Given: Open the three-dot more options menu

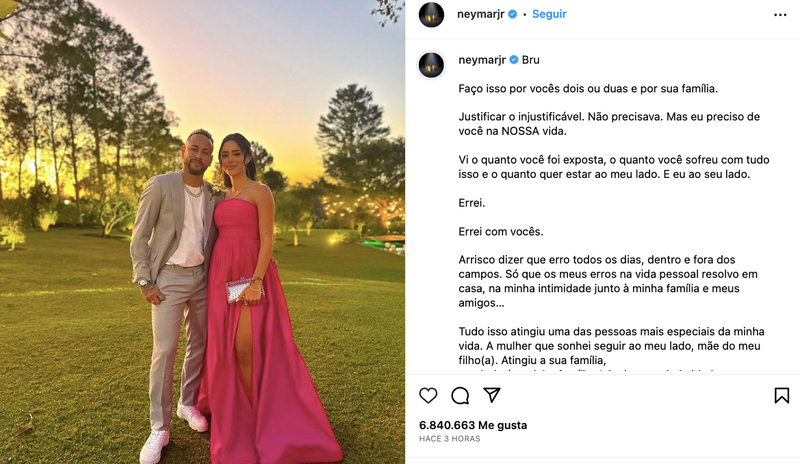Looking at the screenshot, I should click(780, 15).
